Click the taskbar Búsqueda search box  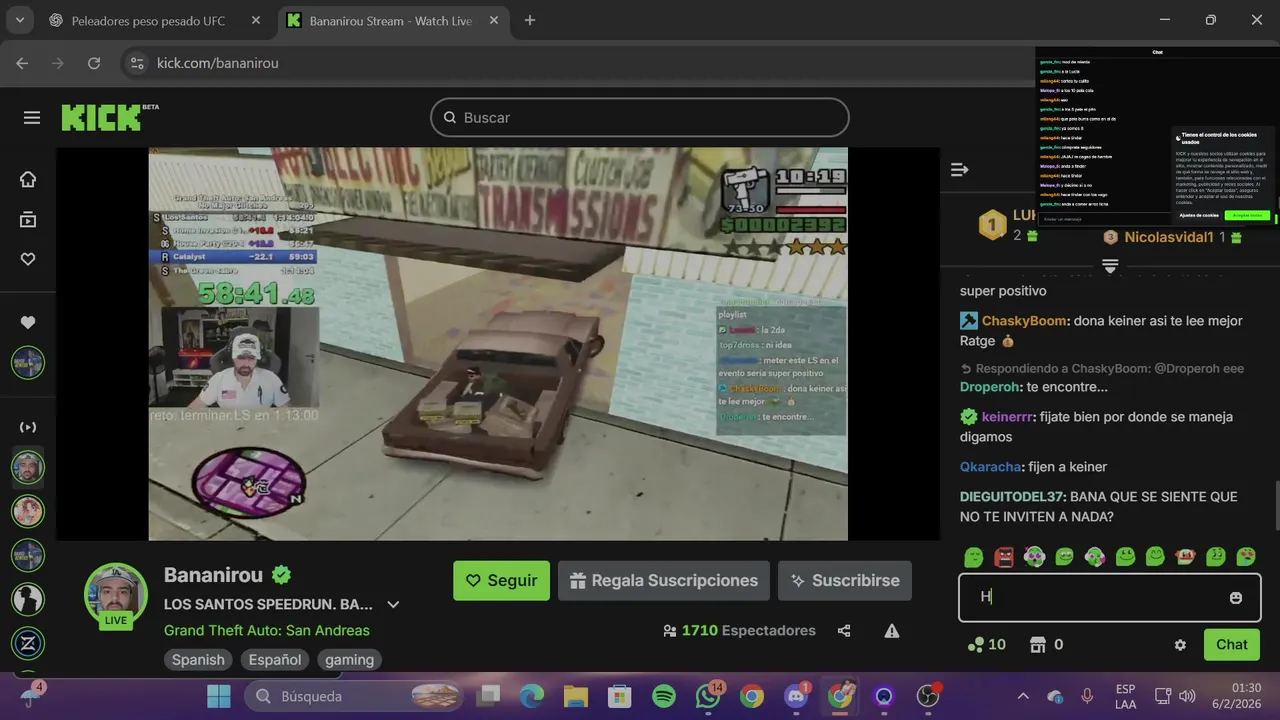coord(354,696)
